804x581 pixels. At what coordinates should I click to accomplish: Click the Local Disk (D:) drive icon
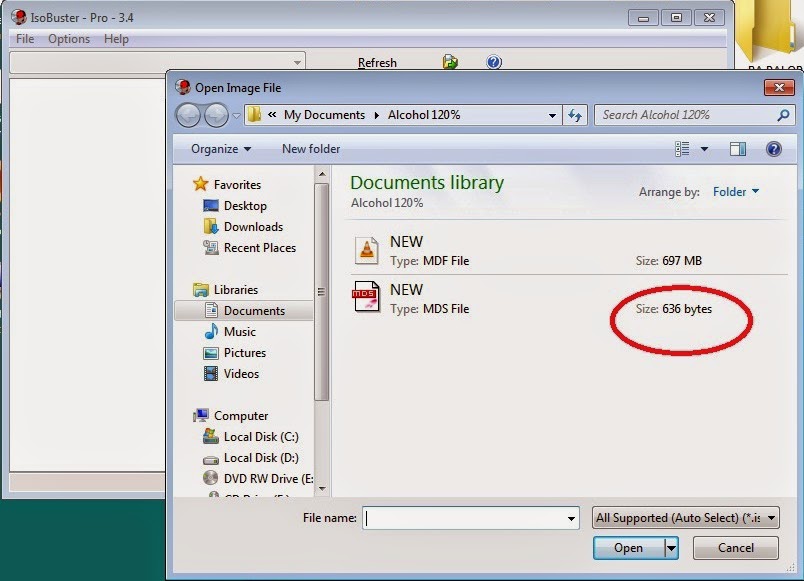coord(211,459)
